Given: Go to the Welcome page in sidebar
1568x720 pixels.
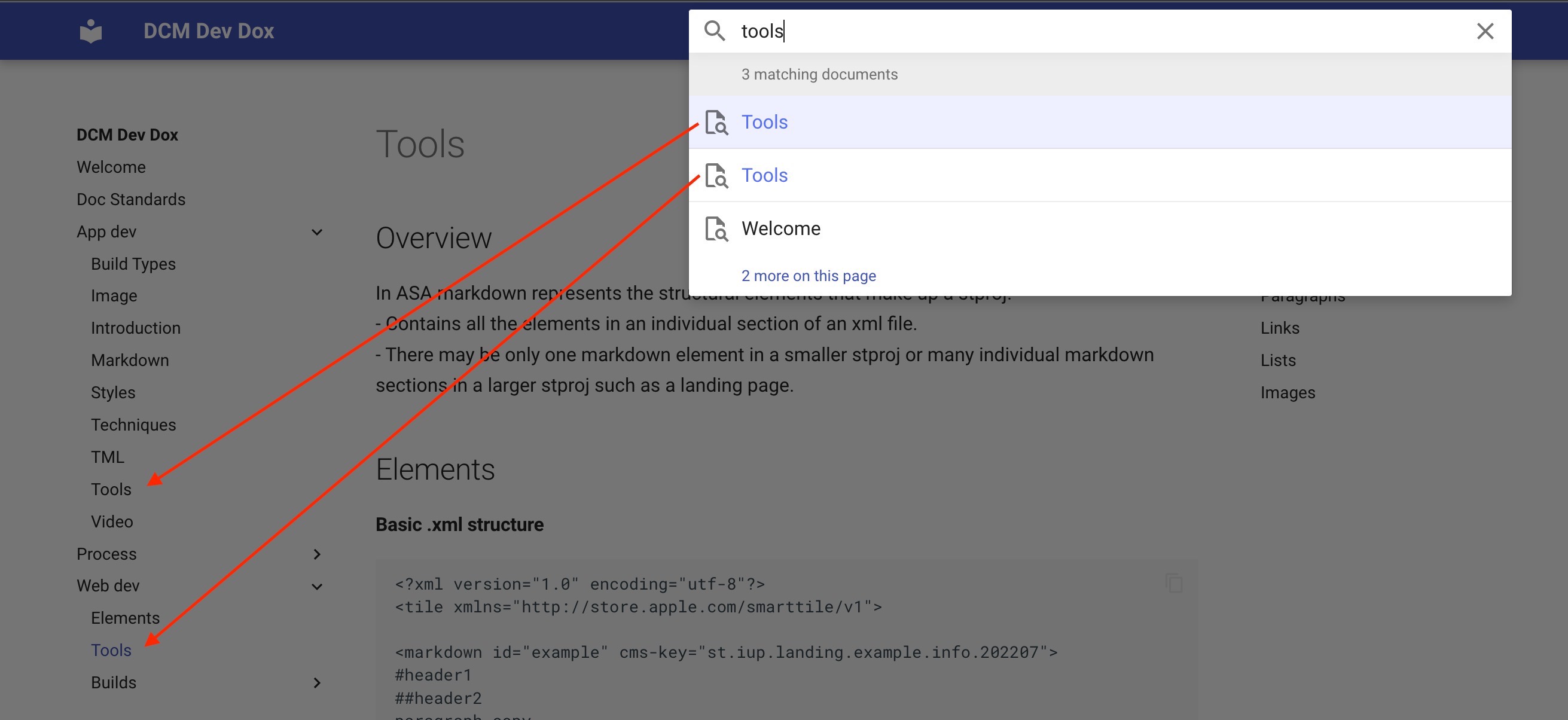Looking at the screenshot, I should pos(111,167).
